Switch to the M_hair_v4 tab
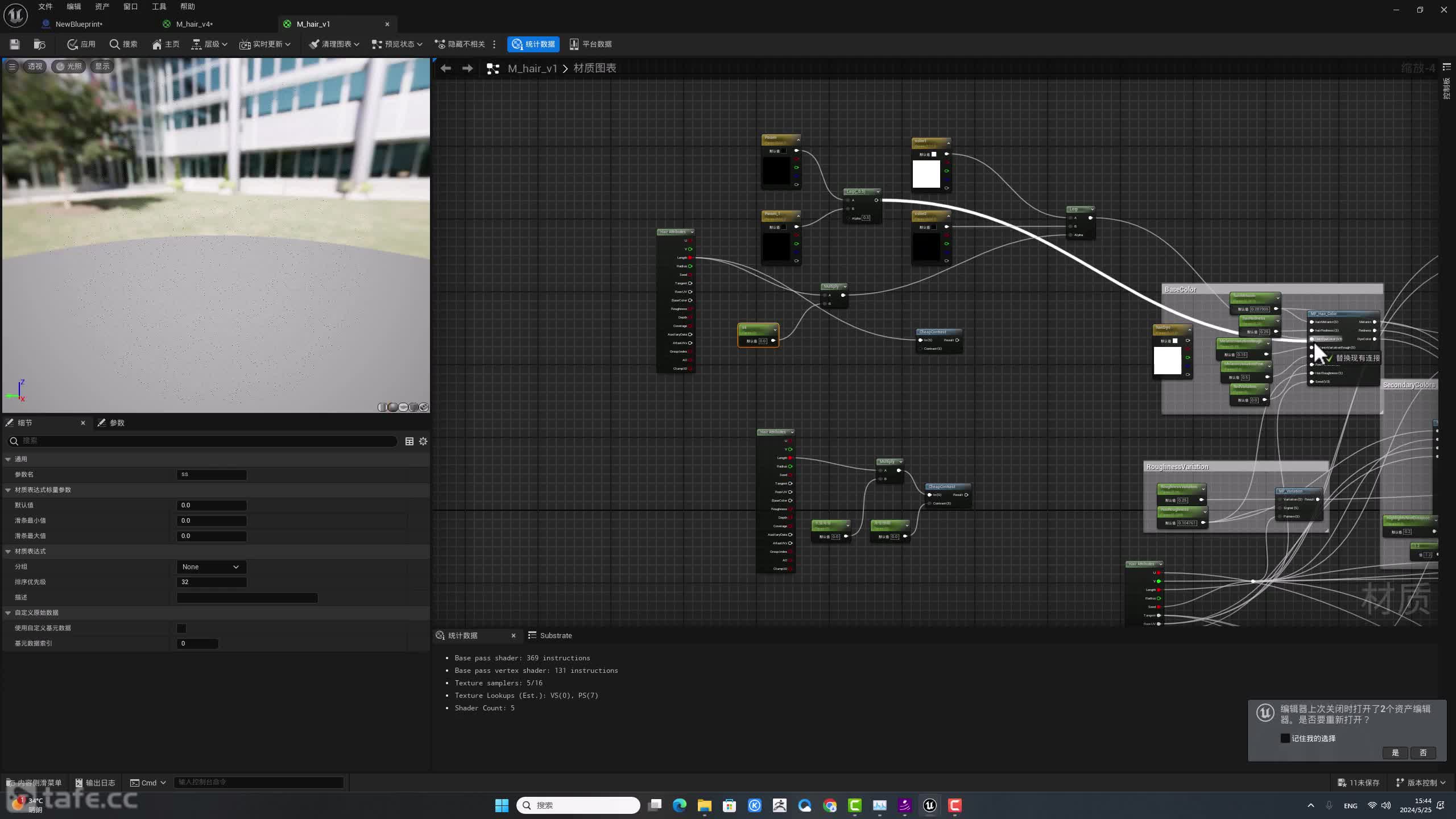Screen dimensions: 1456x819 pos(194,24)
